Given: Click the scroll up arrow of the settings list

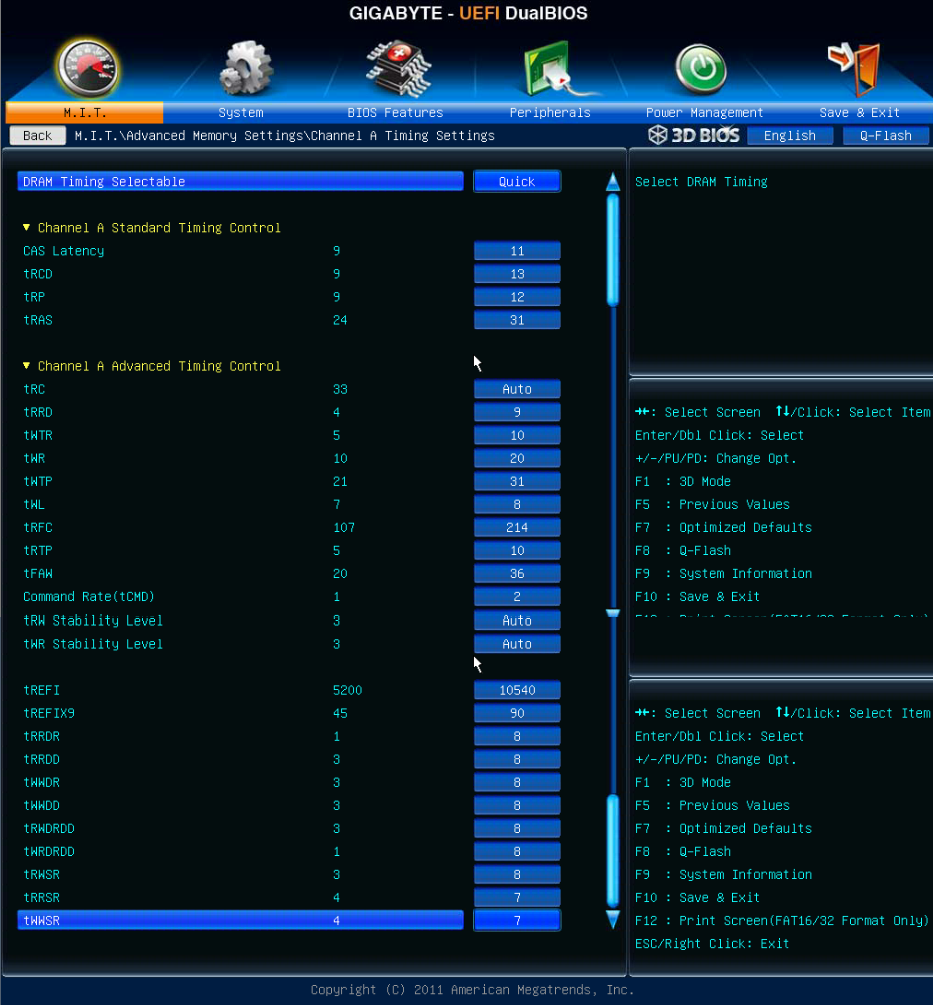Looking at the screenshot, I should [613, 181].
